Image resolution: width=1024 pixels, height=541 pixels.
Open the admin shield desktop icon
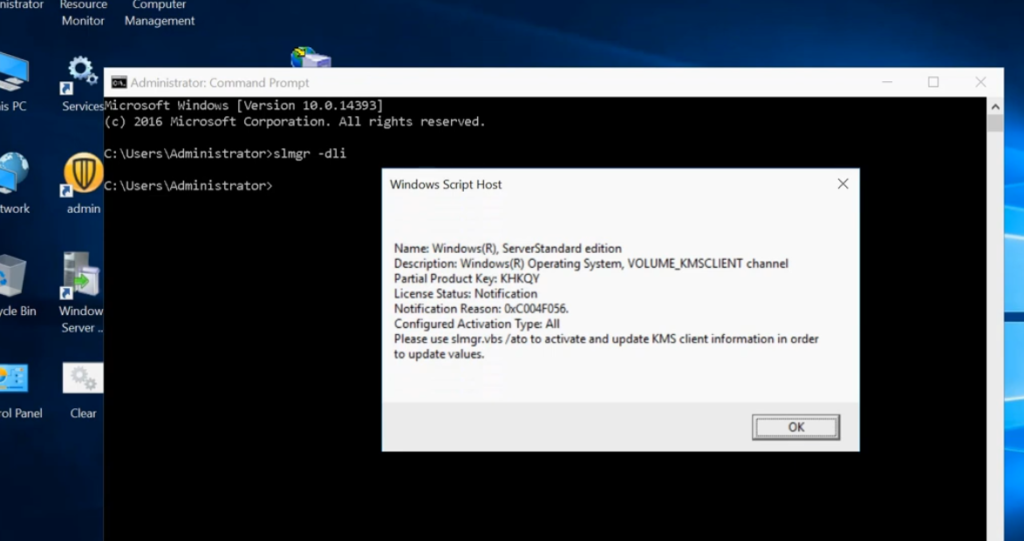pyautogui.click(x=84, y=176)
